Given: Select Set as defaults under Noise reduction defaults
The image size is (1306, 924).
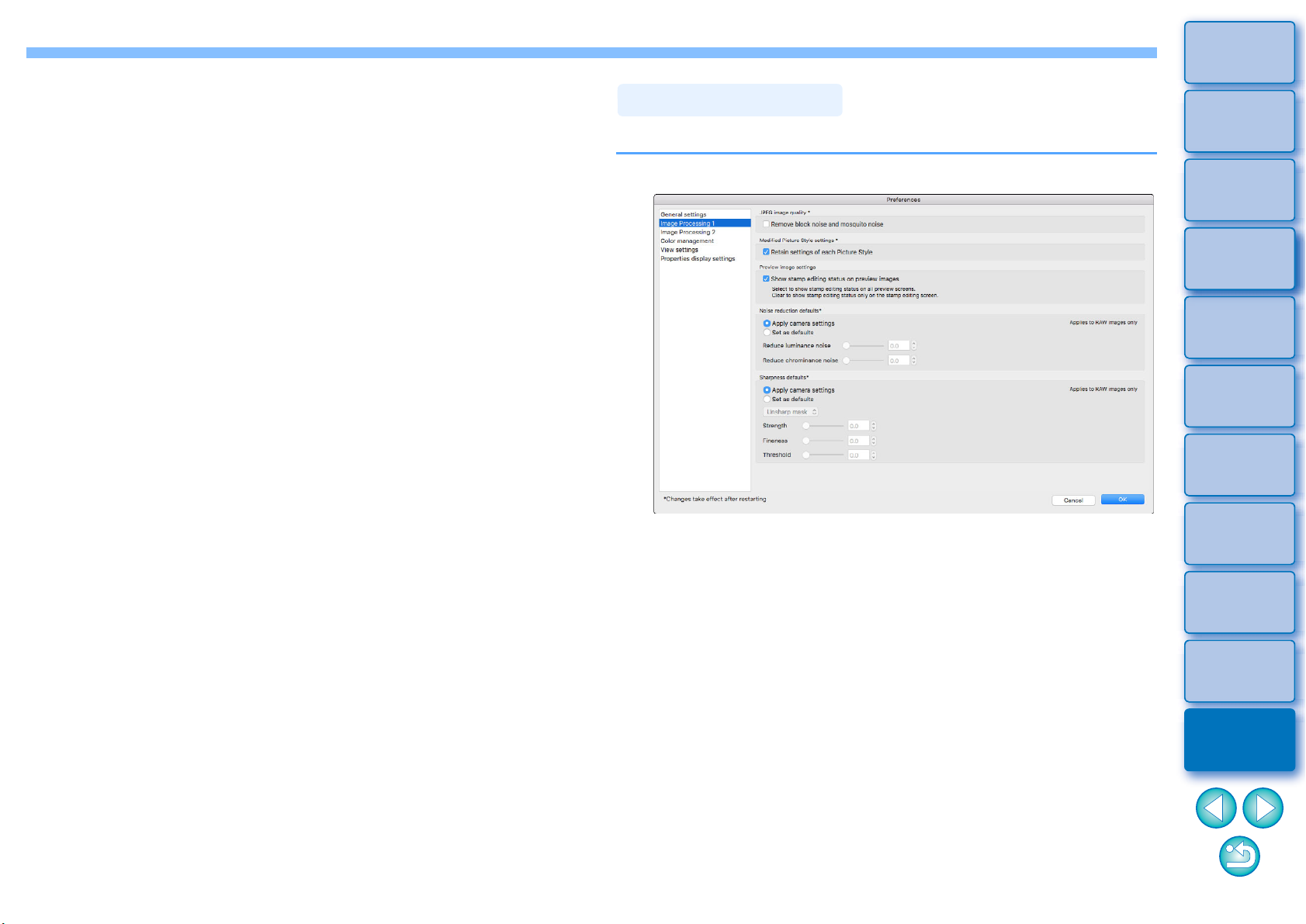Looking at the screenshot, I should click(x=767, y=332).
